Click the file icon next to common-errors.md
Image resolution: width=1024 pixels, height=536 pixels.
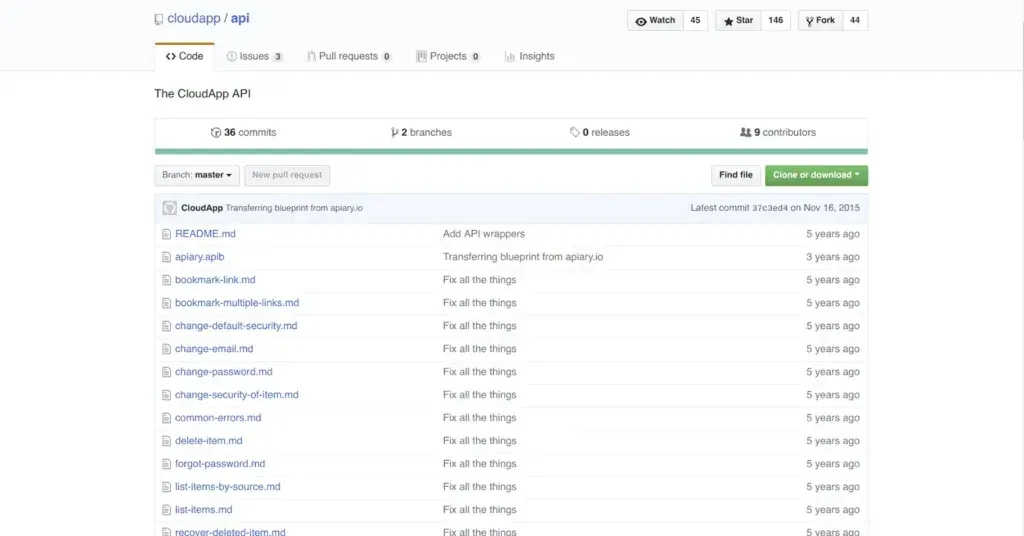tap(167, 418)
